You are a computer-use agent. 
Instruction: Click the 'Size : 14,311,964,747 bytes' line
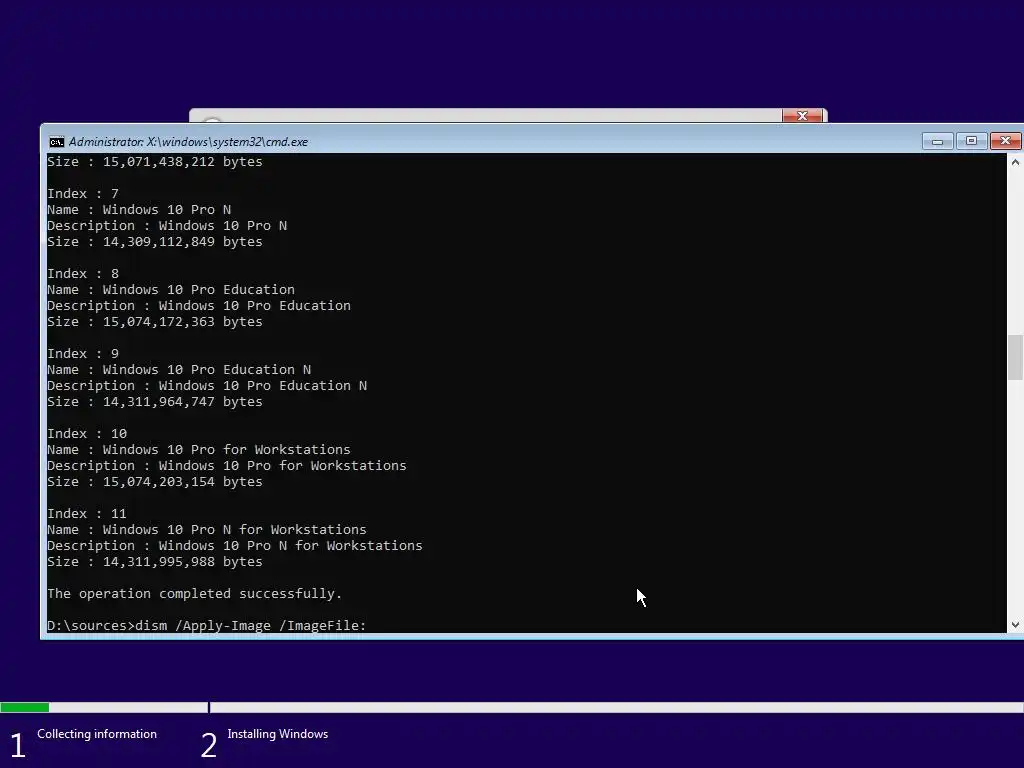pyautogui.click(x=155, y=402)
